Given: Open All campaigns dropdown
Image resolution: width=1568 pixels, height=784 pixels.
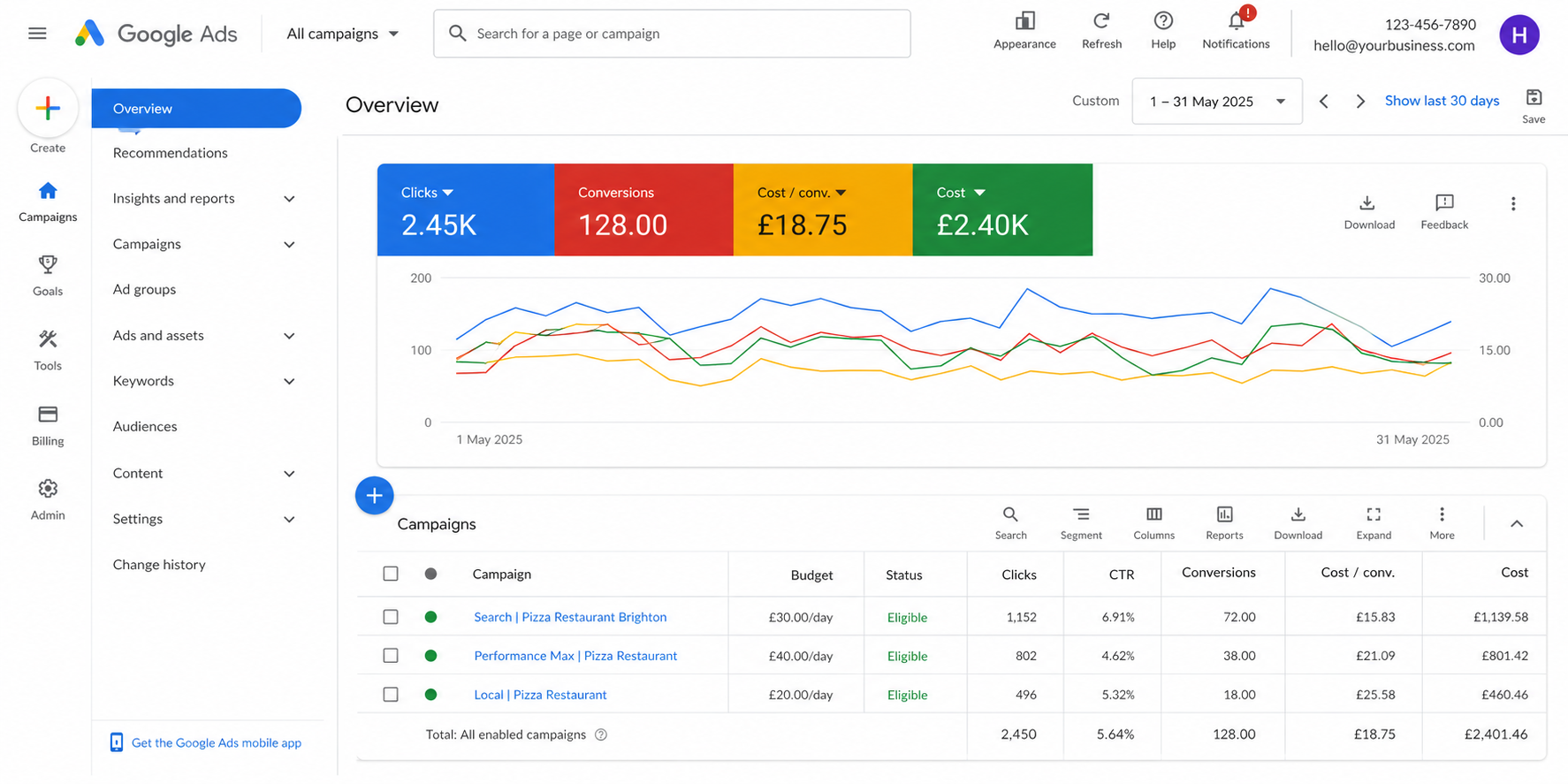Looking at the screenshot, I should (x=343, y=34).
